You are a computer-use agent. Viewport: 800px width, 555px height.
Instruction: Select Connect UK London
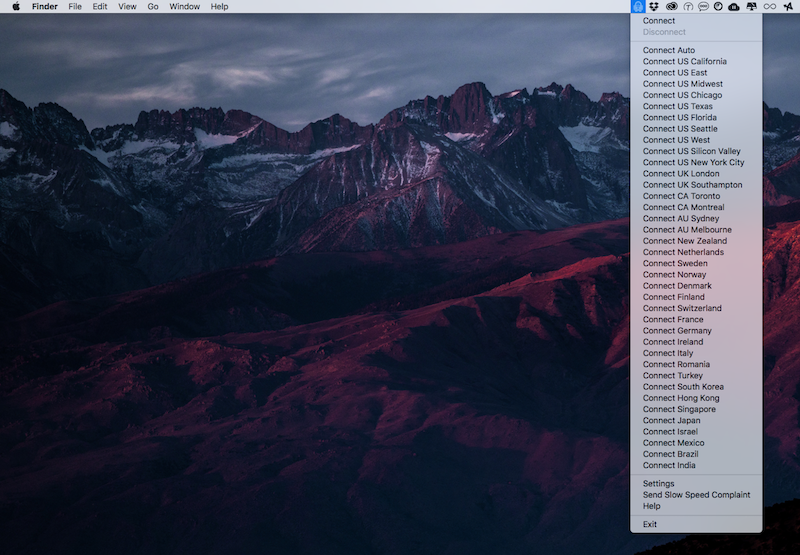click(681, 173)
